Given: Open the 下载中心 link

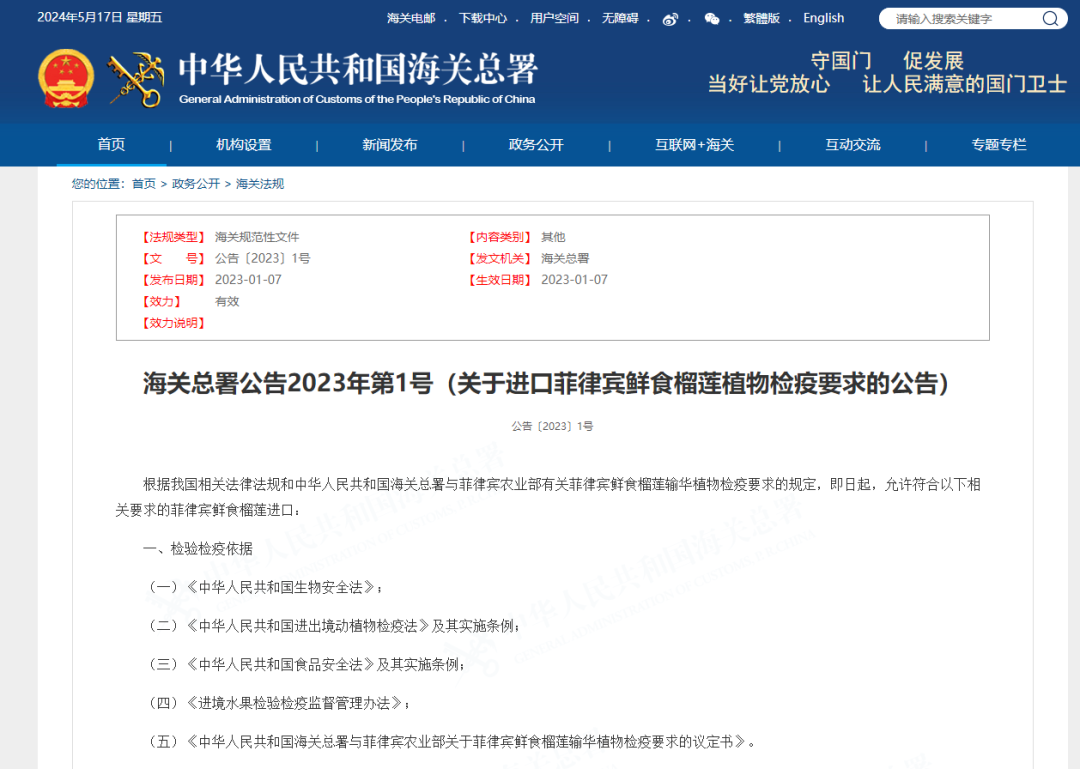Looking at the screenshot, I should click(483, 18).
